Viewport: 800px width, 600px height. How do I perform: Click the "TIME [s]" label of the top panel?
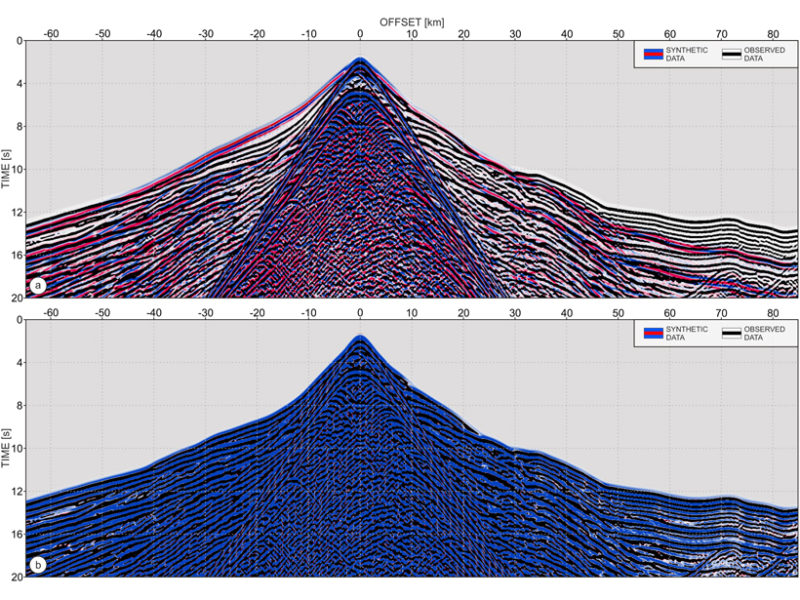pyautogui.click(x=8, y=169)
